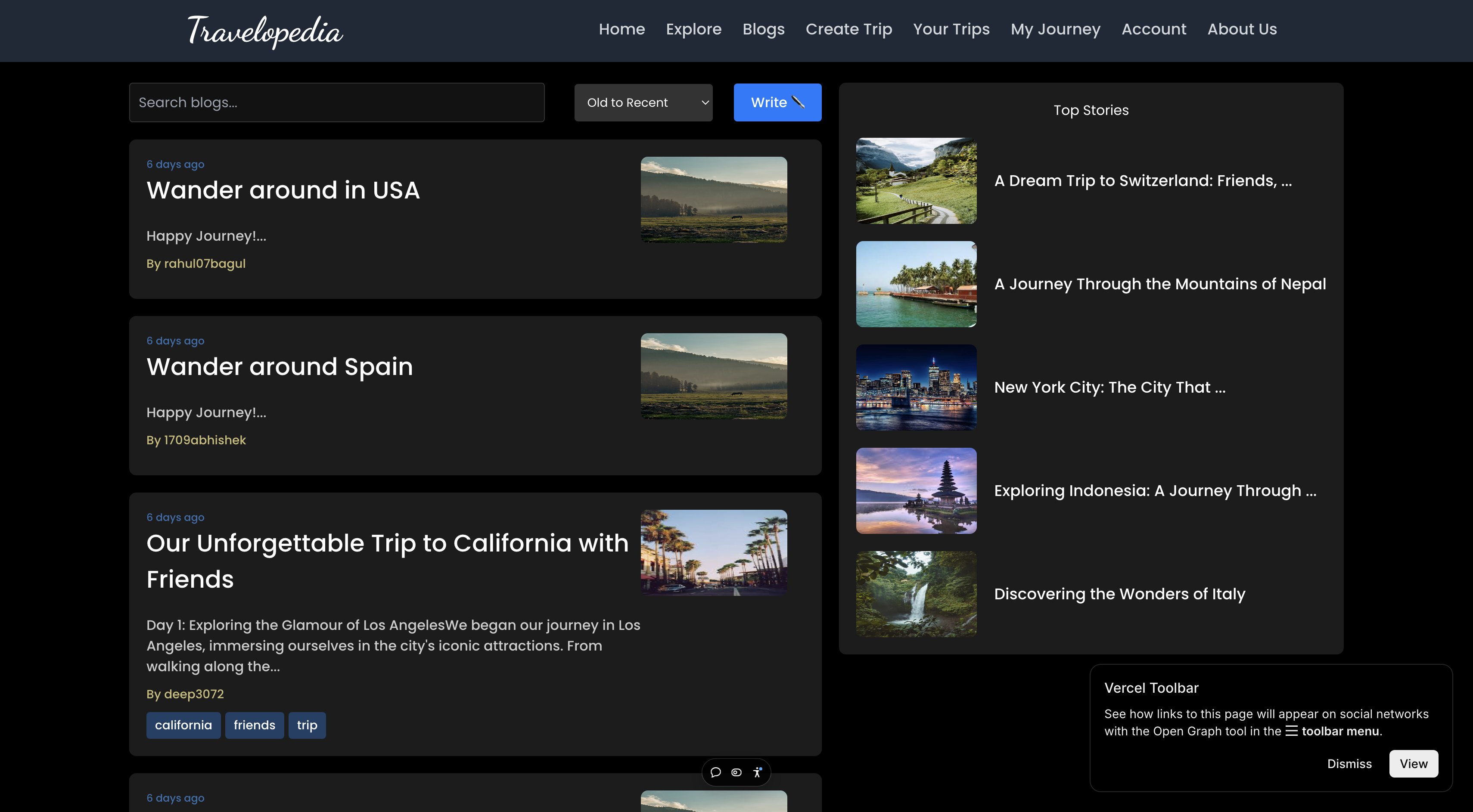Open the New York City top story
The image size is (1473, 812).
tap(1109, 387)
